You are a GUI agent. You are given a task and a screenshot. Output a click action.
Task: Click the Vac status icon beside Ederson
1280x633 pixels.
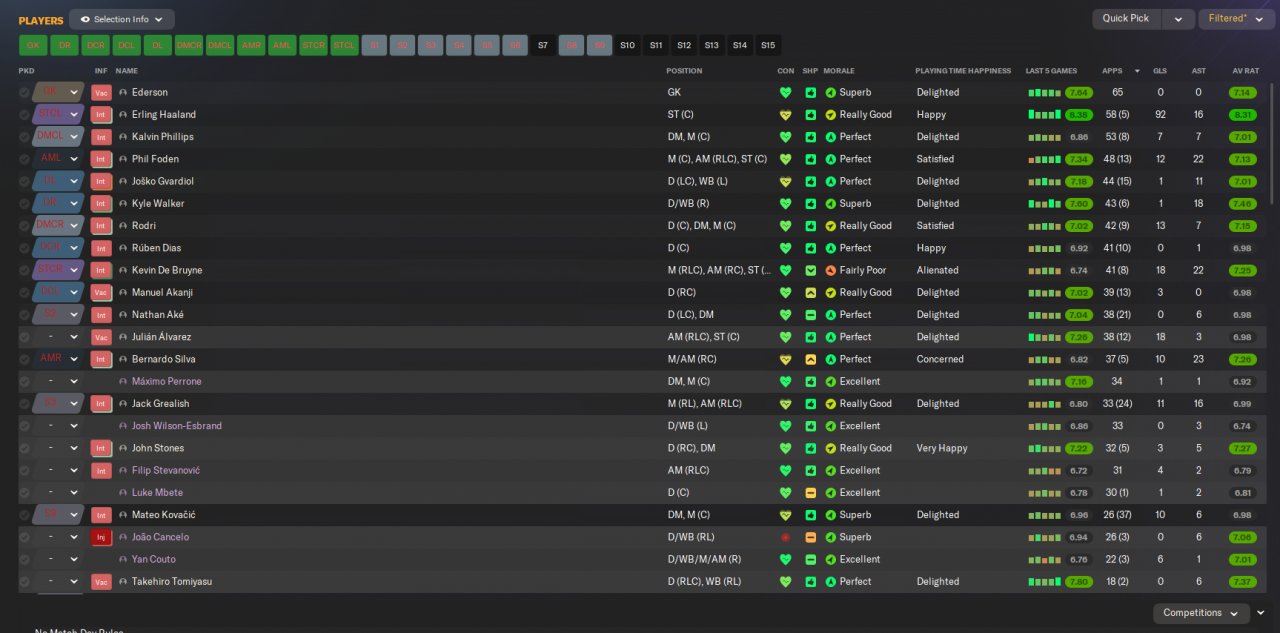(101, 92)
